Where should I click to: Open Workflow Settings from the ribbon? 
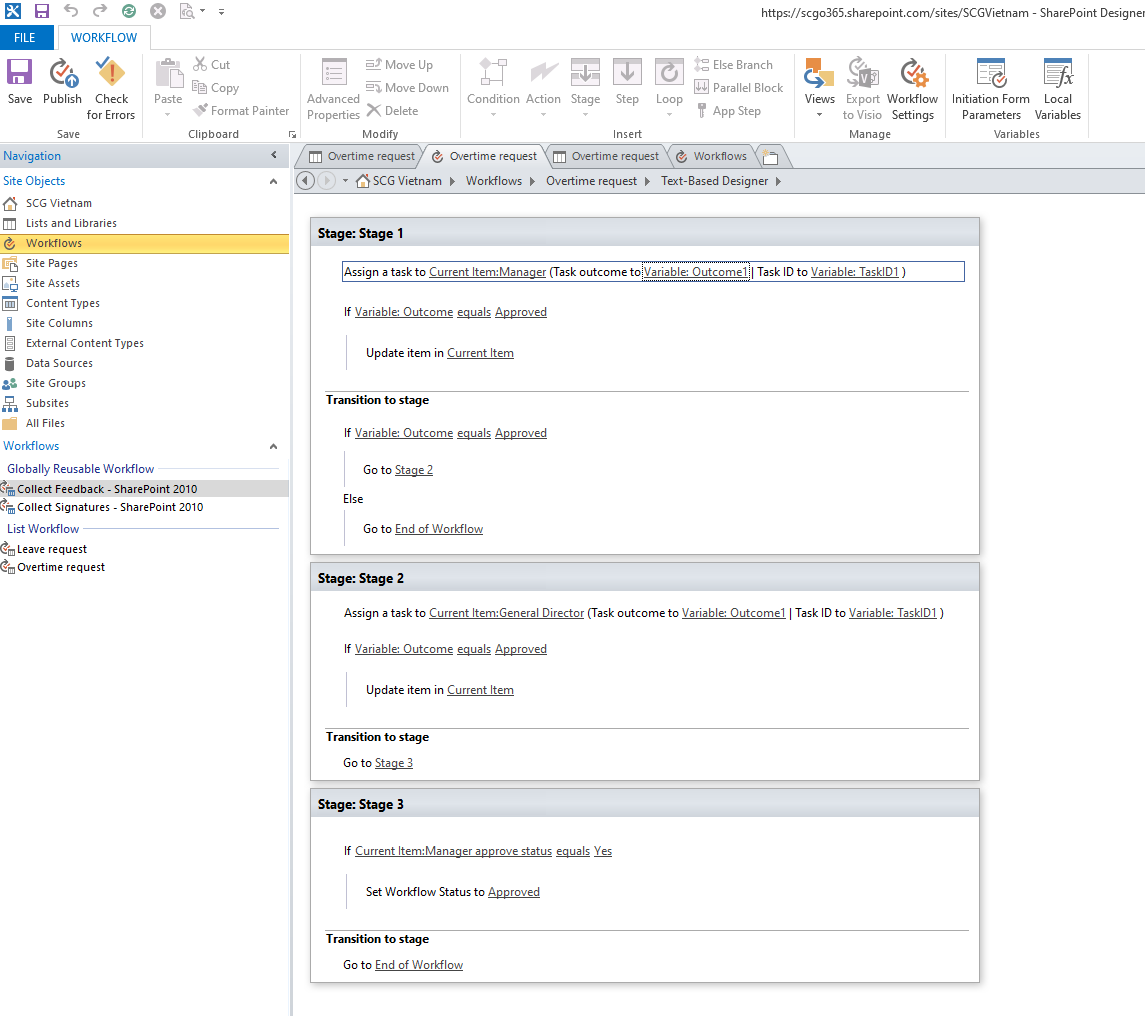(912, 74)
